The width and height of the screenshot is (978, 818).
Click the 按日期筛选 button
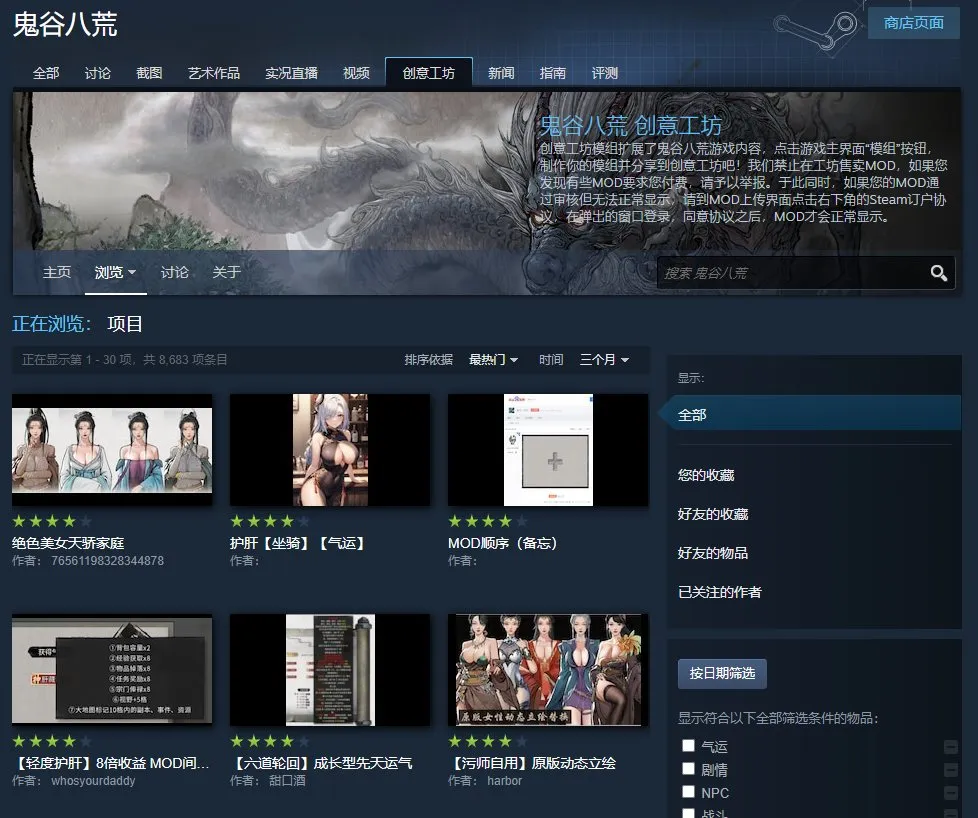click(722, 673)
